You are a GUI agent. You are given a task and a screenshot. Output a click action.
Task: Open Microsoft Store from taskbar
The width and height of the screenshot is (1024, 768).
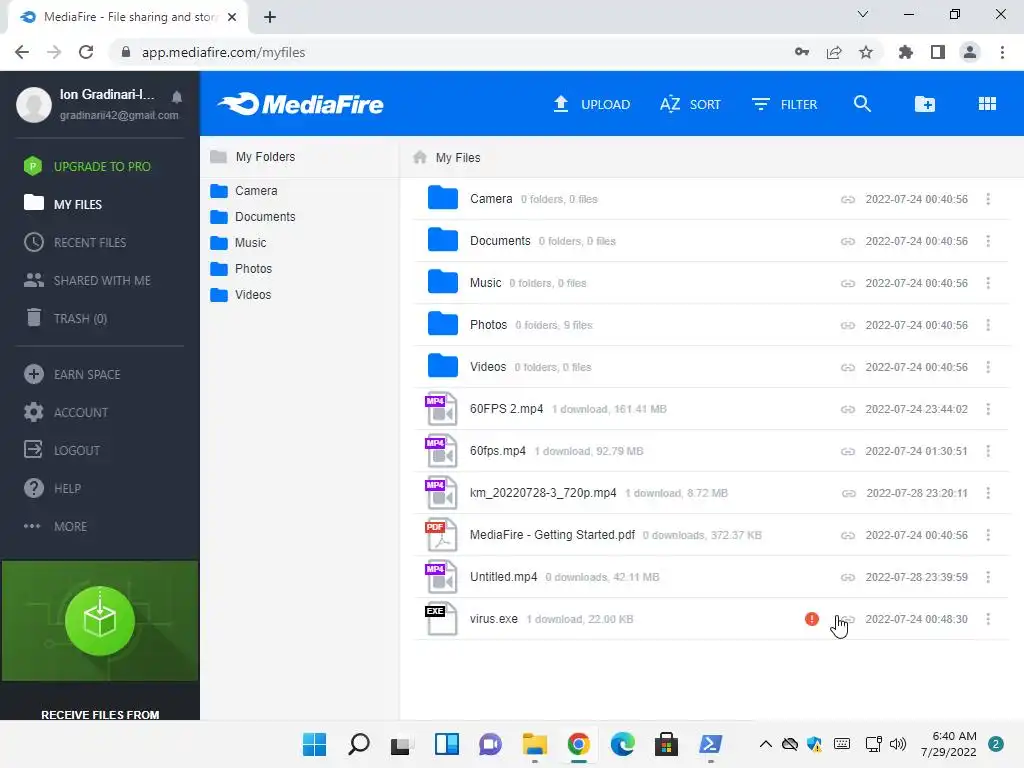pos(666,744)
